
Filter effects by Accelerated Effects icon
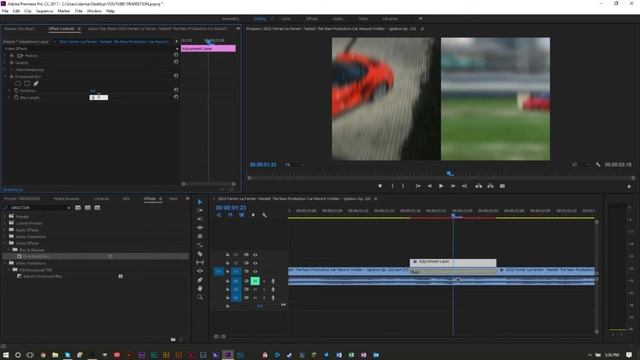click(x=78, y=208)
